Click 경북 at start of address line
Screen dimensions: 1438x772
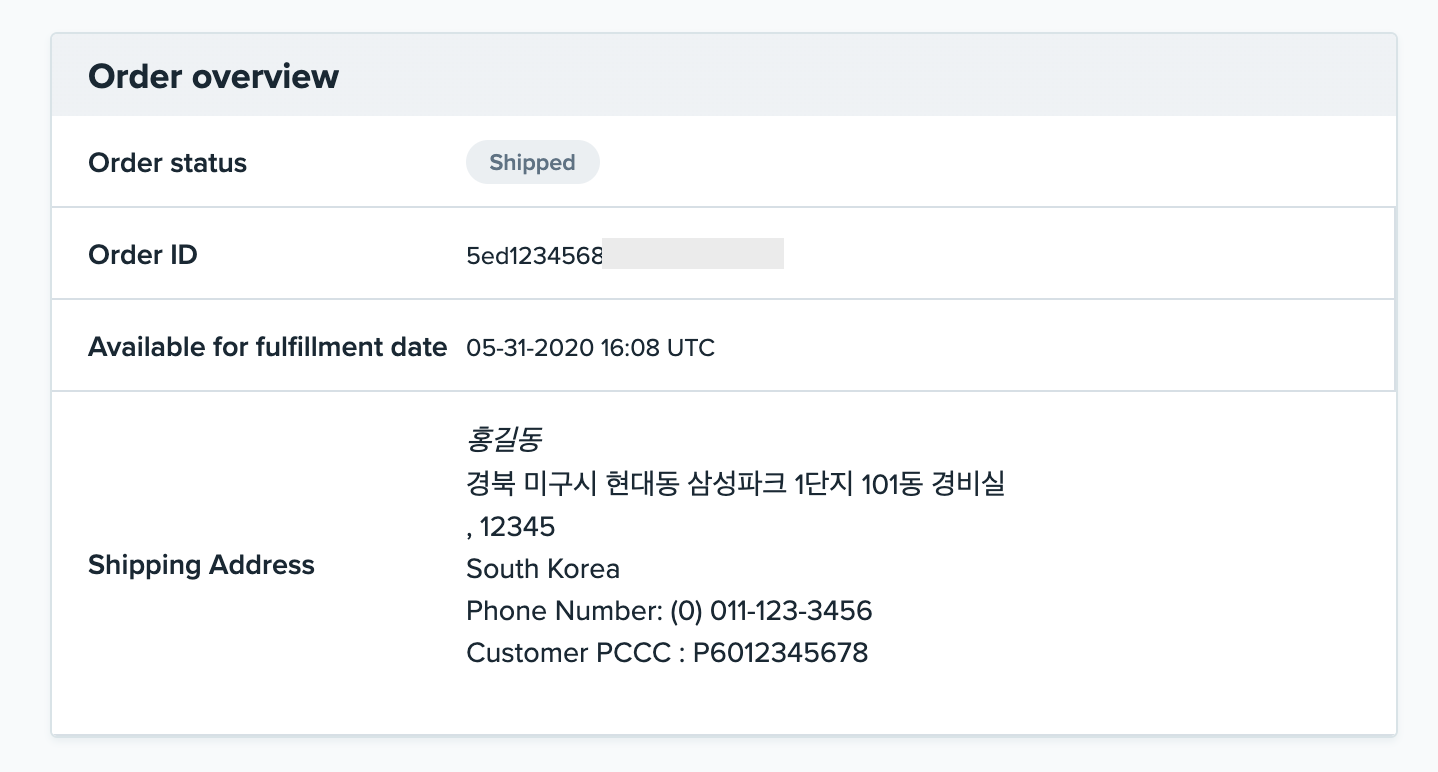tap(490, 484)
